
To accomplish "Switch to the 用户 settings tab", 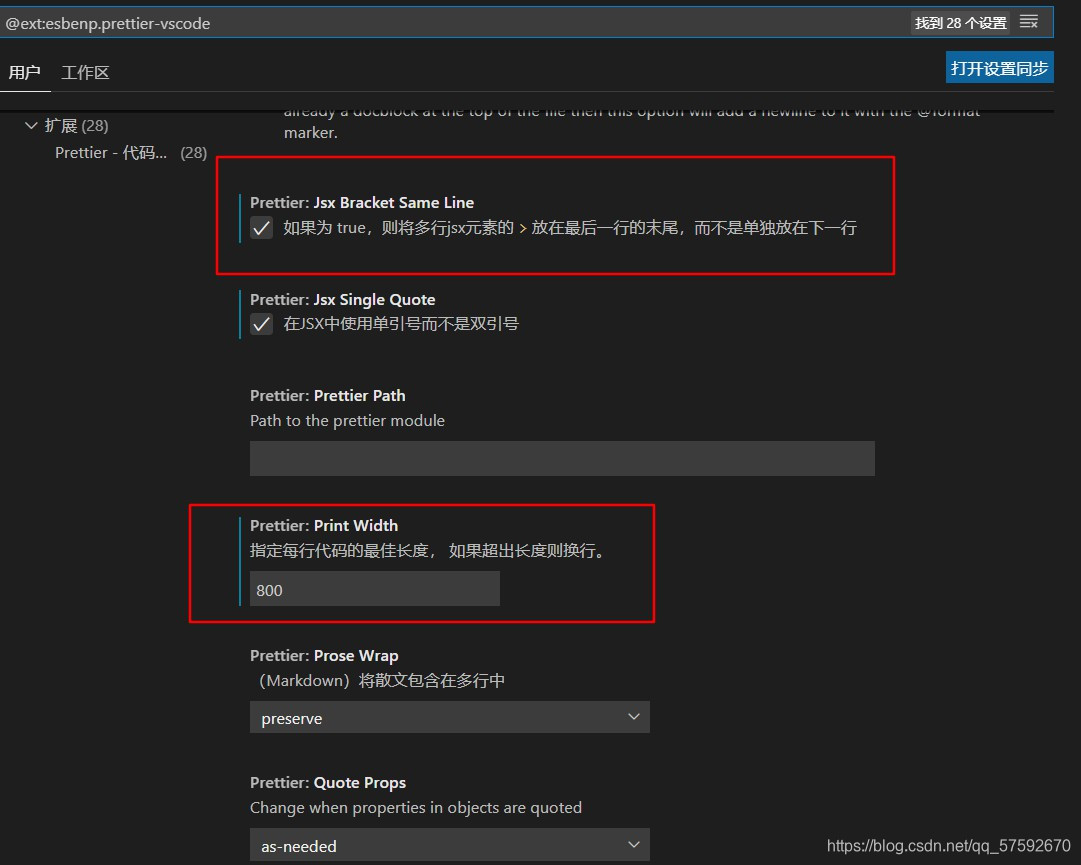I will (25, 72).
